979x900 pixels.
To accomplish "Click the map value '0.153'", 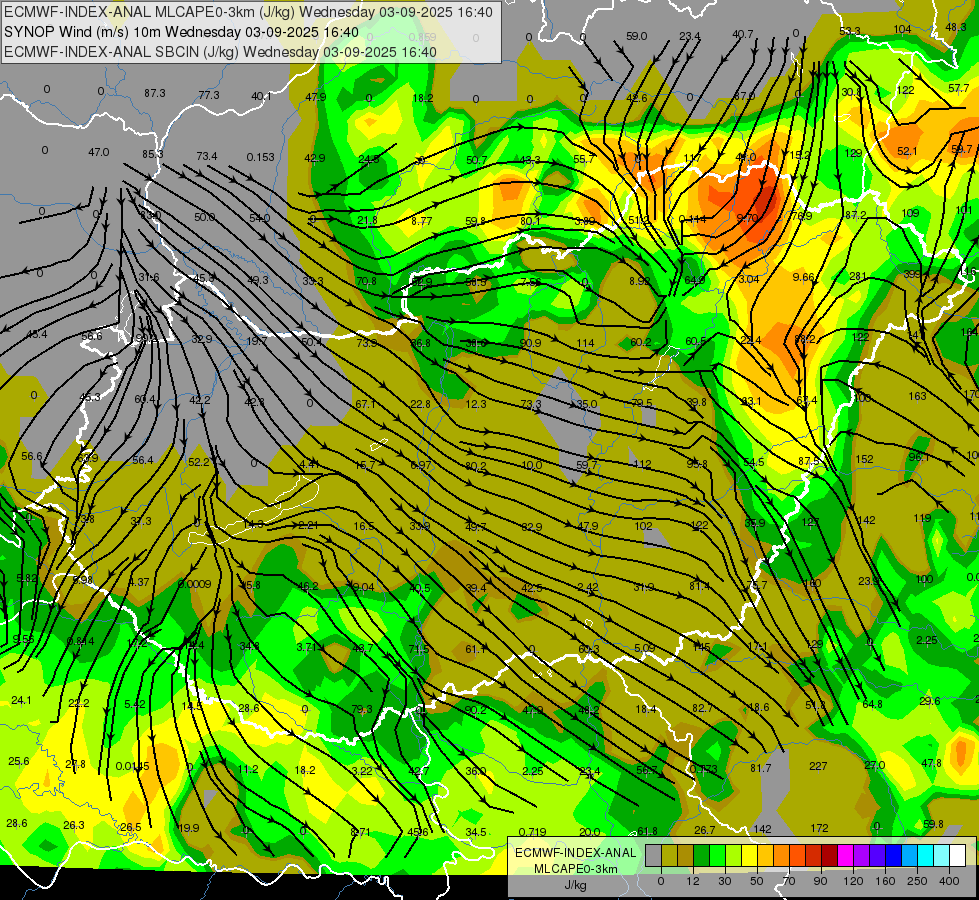I will point(260,157).
